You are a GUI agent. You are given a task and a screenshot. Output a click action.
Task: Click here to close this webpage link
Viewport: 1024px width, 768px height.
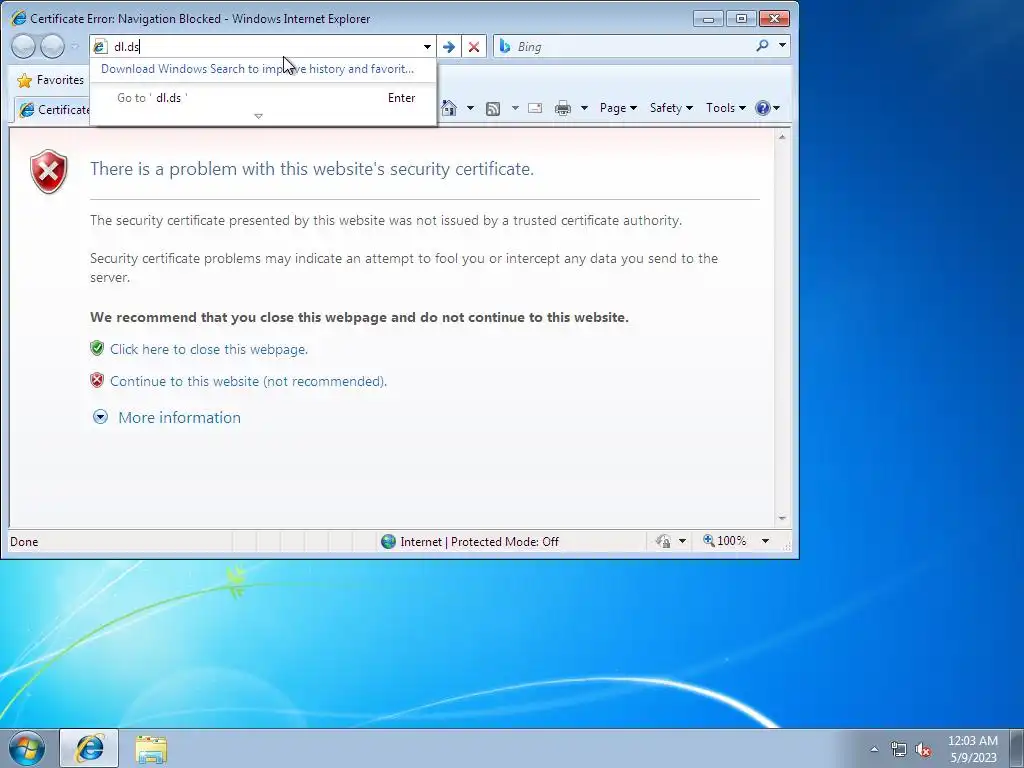[x=208, y=349]
